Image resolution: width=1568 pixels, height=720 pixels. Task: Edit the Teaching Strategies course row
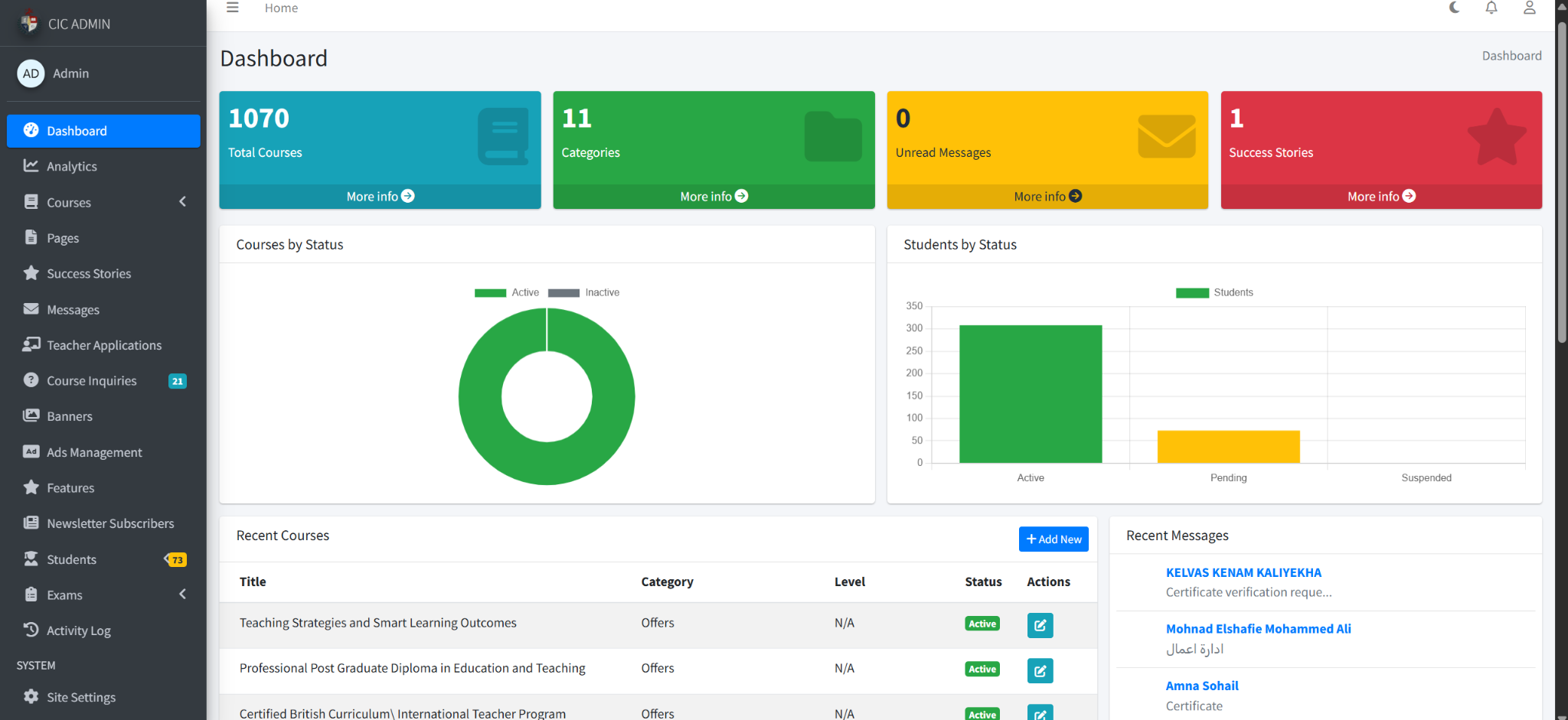coord(1040,625)
